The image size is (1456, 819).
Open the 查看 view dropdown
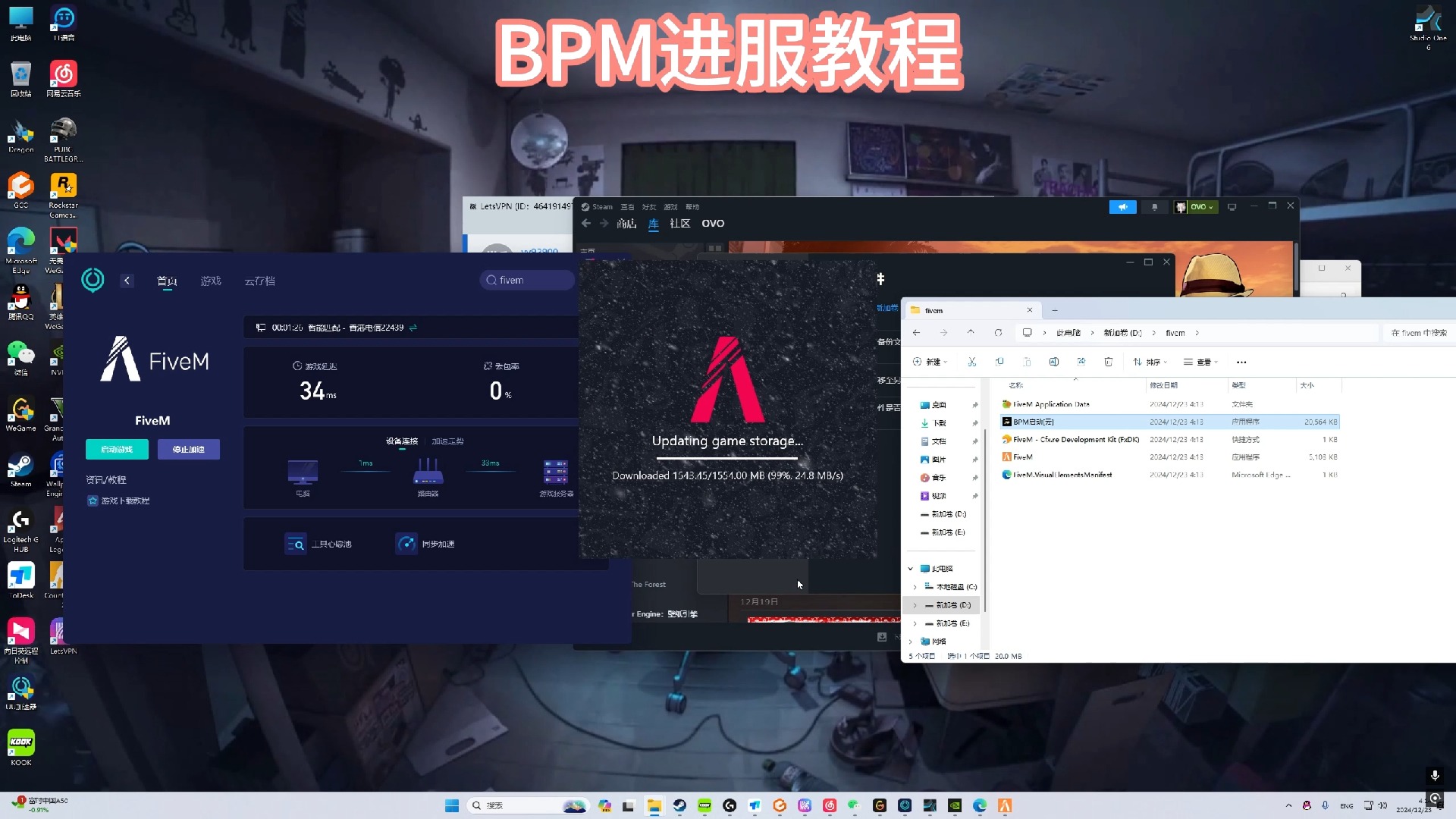(1201, 362)
